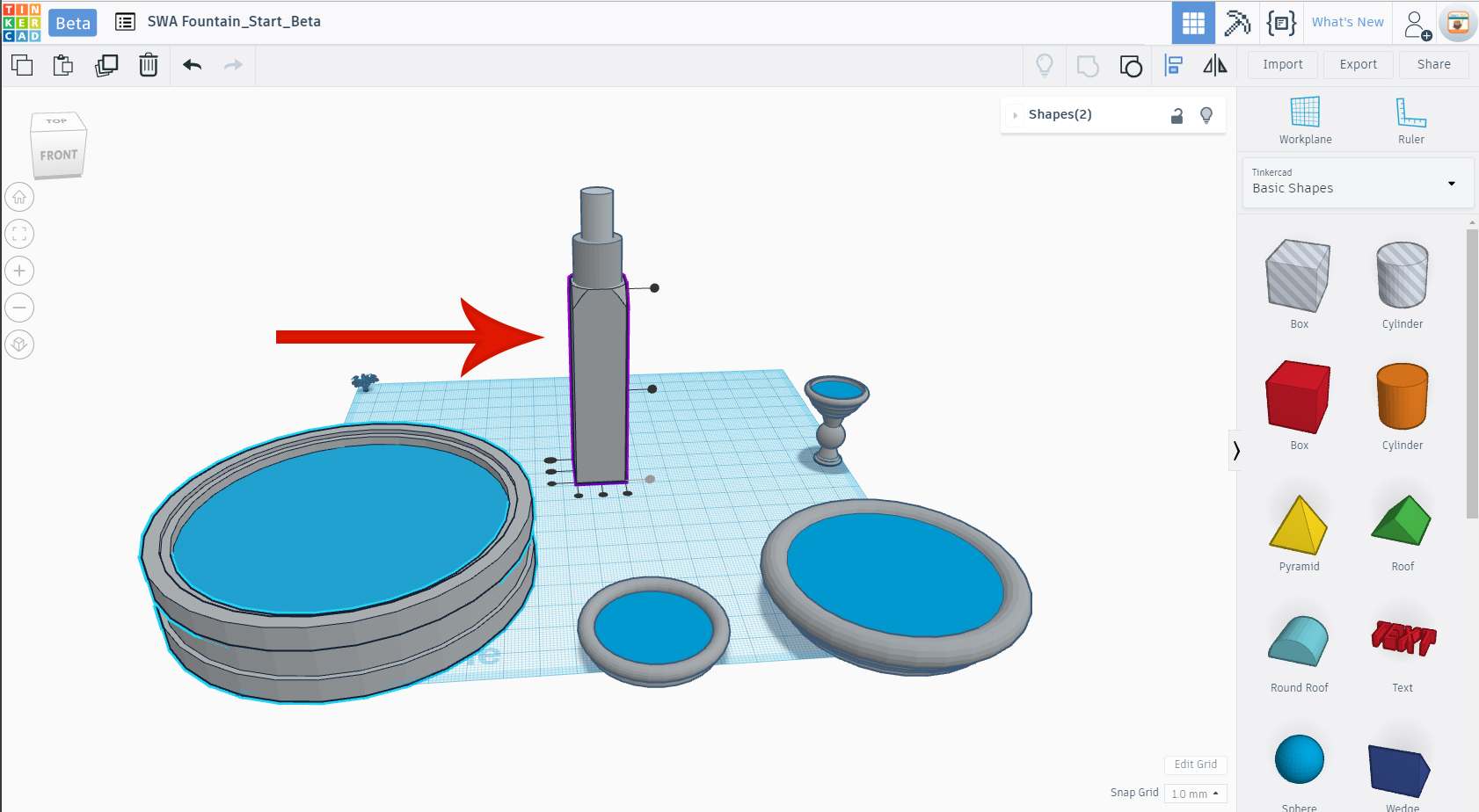Click the shapes panel scrollbar
Viewport: 1479px width, 812px height.
1472,373
